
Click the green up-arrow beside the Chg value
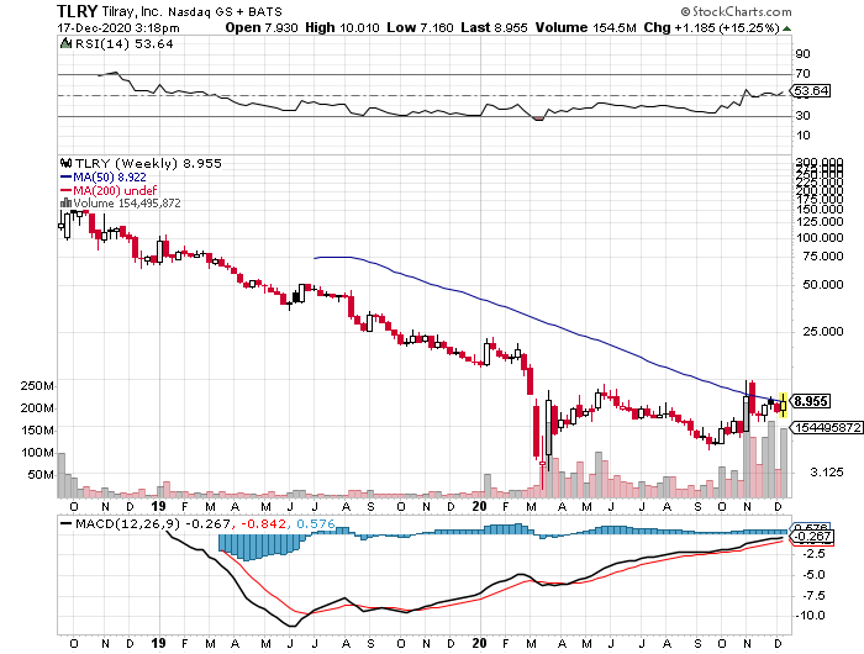pyautogui.click(x=786, y=29)
